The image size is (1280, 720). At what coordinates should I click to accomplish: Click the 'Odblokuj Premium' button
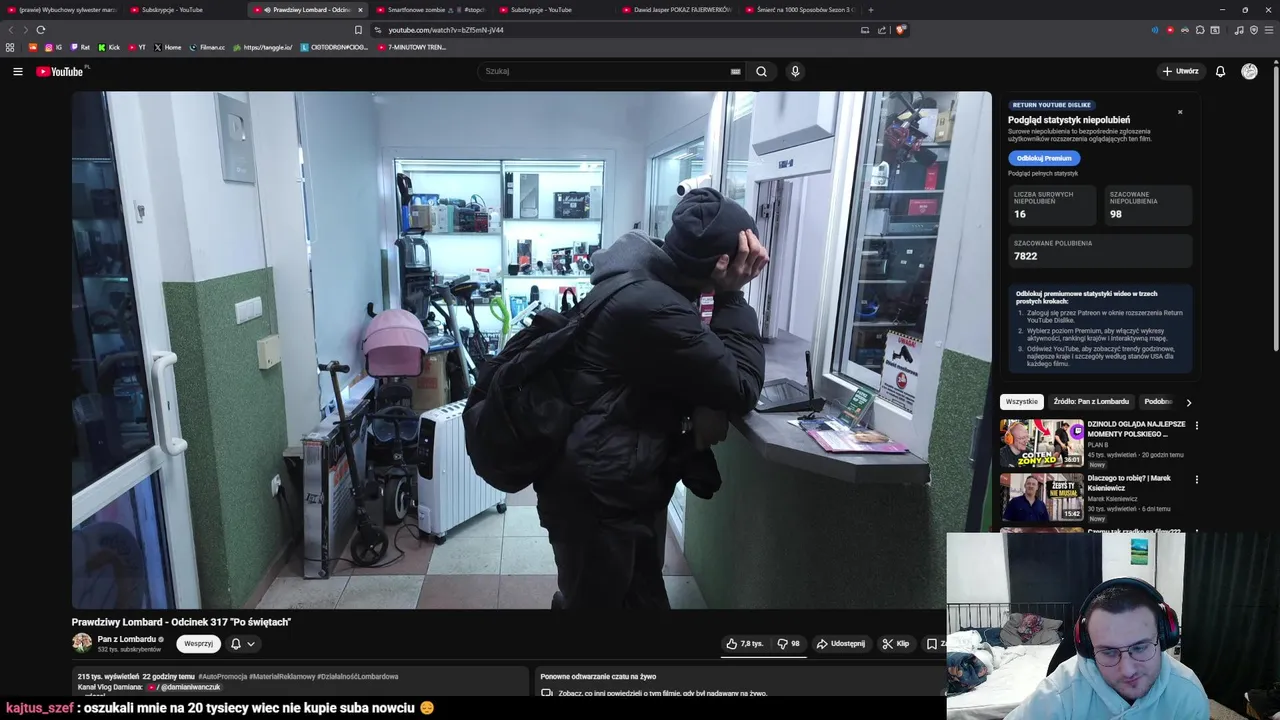pos(1044,158)
